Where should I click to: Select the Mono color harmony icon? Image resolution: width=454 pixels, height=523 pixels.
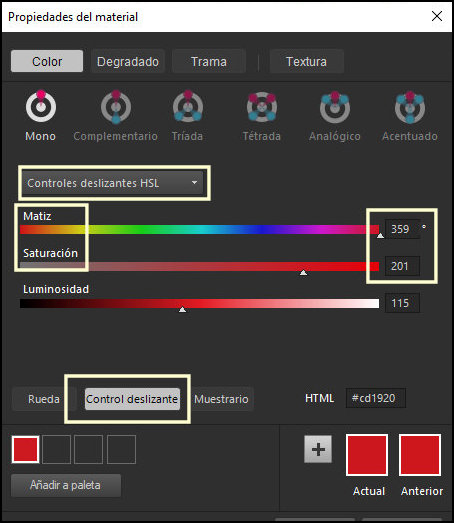click(x=41, y=106)
